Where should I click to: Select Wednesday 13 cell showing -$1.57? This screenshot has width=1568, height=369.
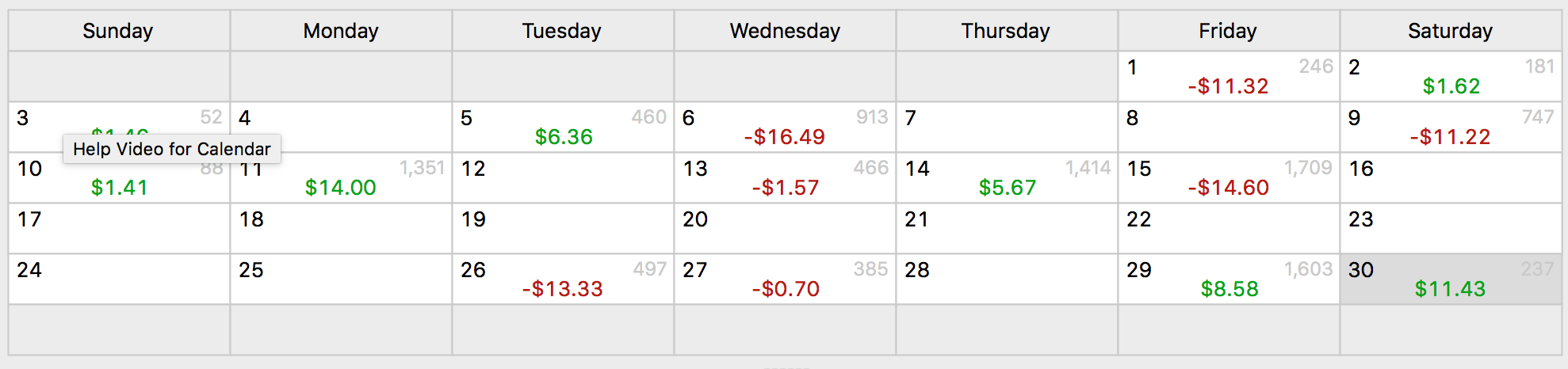click(785, 178)
